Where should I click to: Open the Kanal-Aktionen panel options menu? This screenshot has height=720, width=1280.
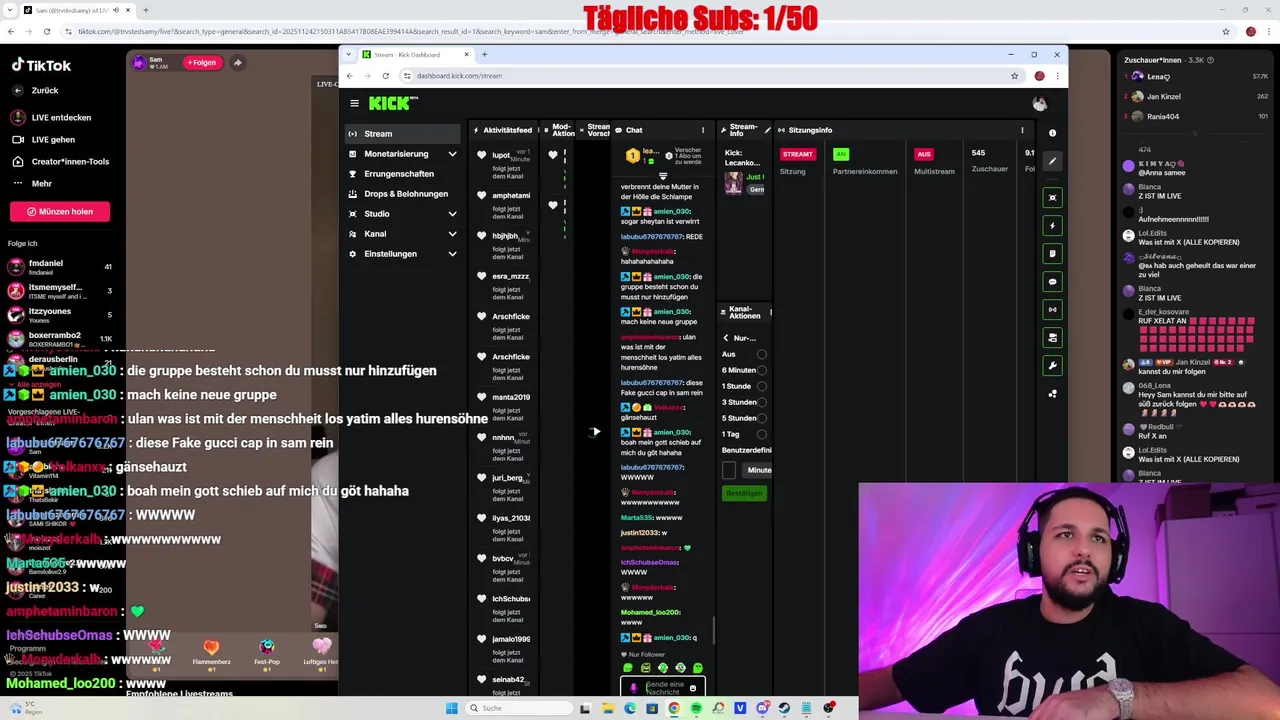[x=770, y=312]
